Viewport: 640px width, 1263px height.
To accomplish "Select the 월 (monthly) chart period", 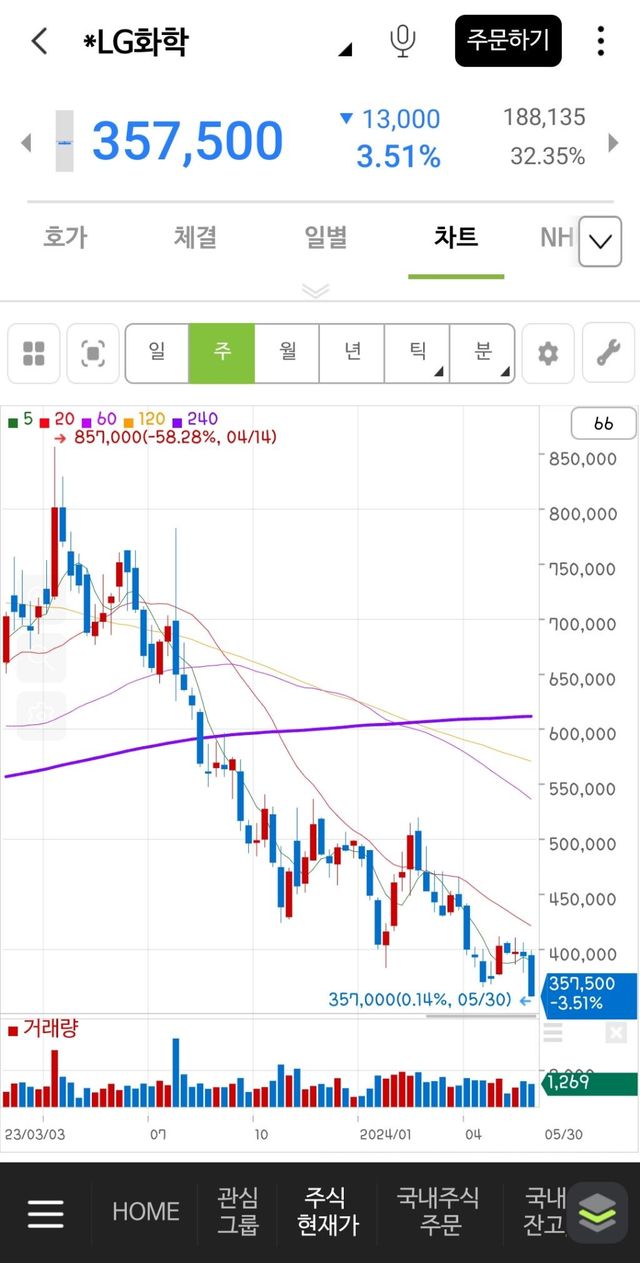I will click(x=287, y=353).
